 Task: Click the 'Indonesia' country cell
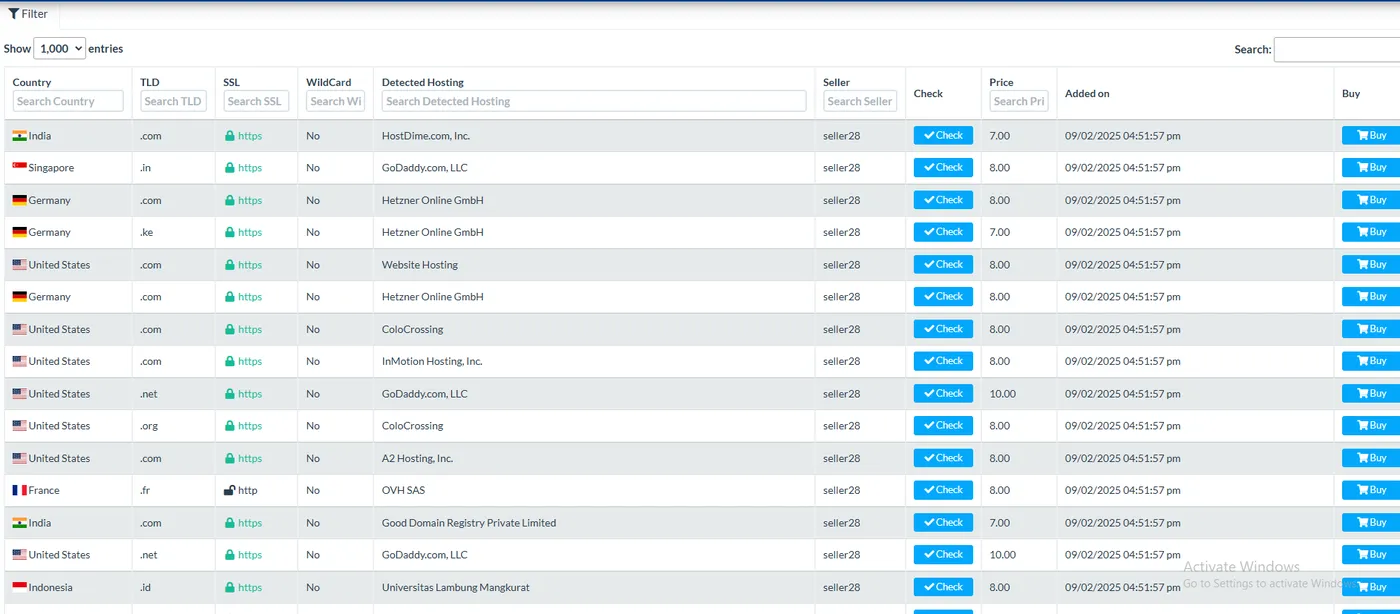[51, 588]
